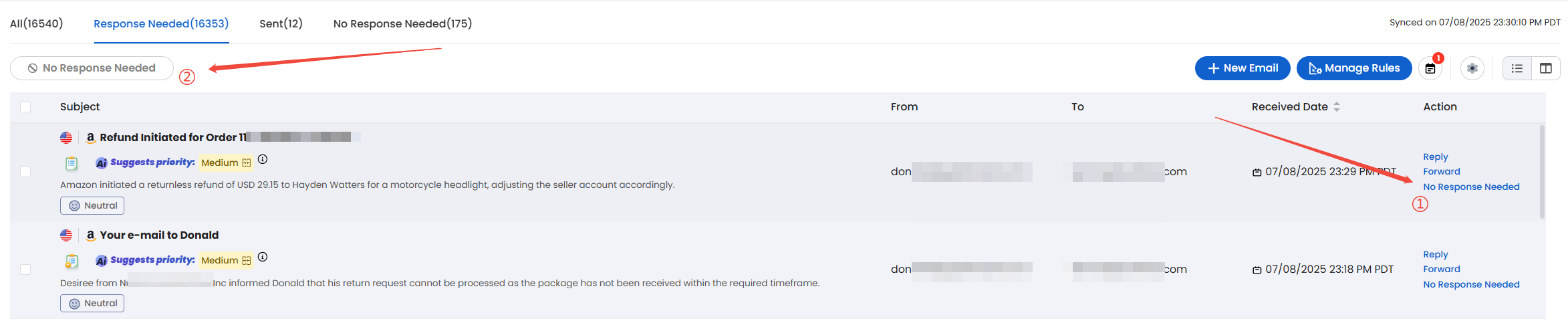Switch to list view layout icon
The height and width of the screenshot is (323, 1568).
click(x=1517, y=68)
